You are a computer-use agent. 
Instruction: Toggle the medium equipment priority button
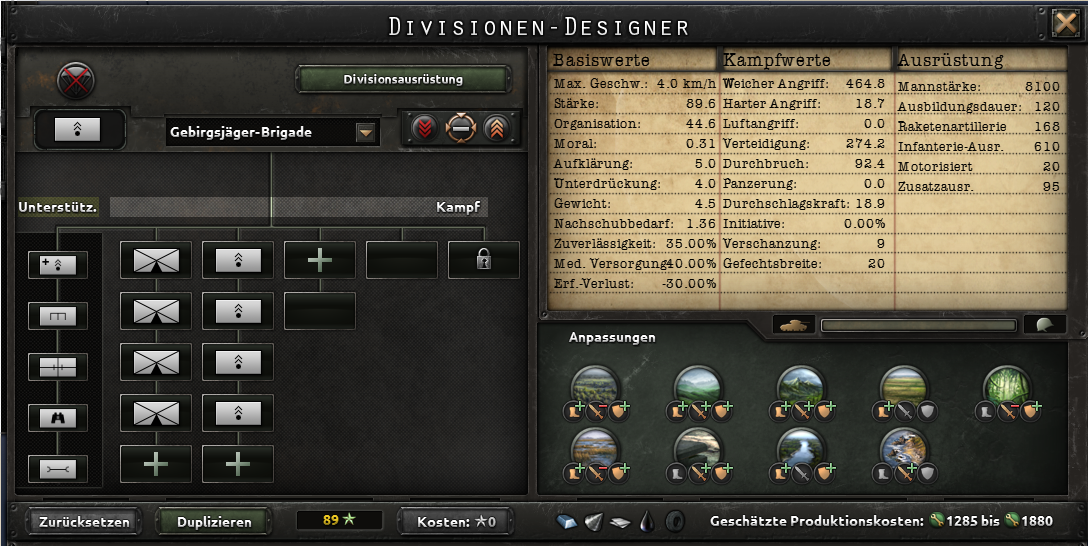[460, 128]
